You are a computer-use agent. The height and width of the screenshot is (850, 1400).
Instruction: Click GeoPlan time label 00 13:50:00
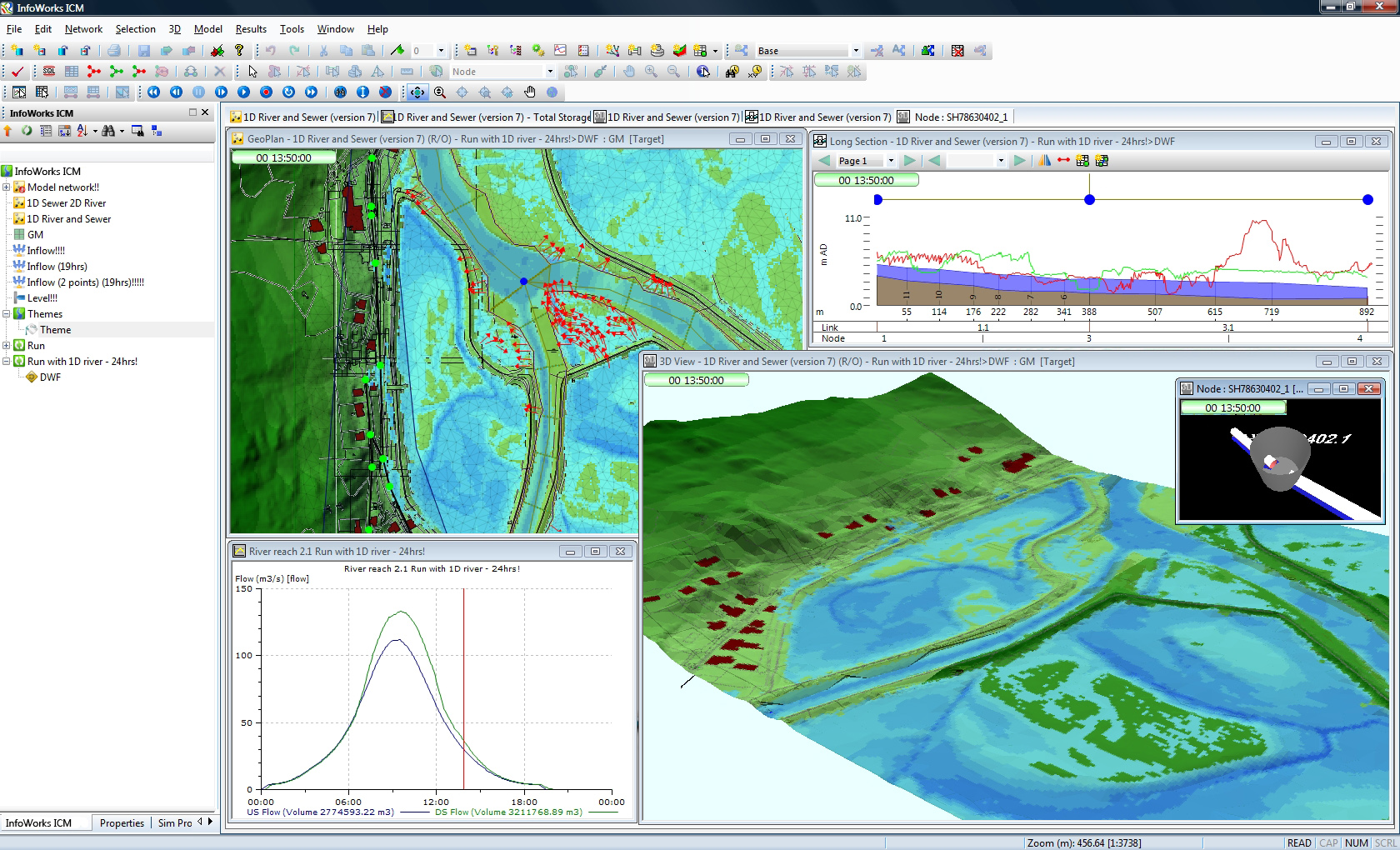point(283,157)
